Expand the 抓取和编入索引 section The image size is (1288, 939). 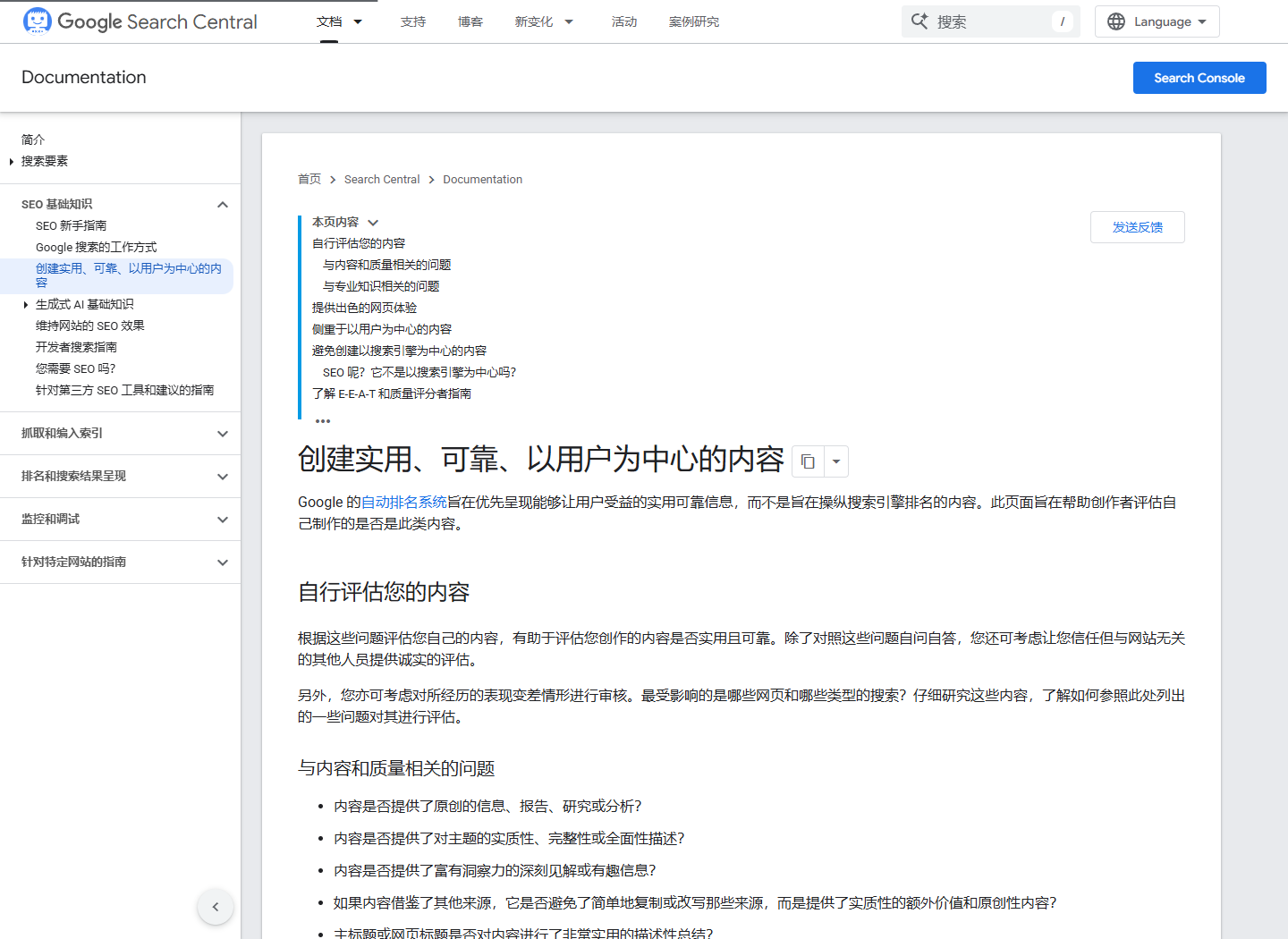click(223, 434)
